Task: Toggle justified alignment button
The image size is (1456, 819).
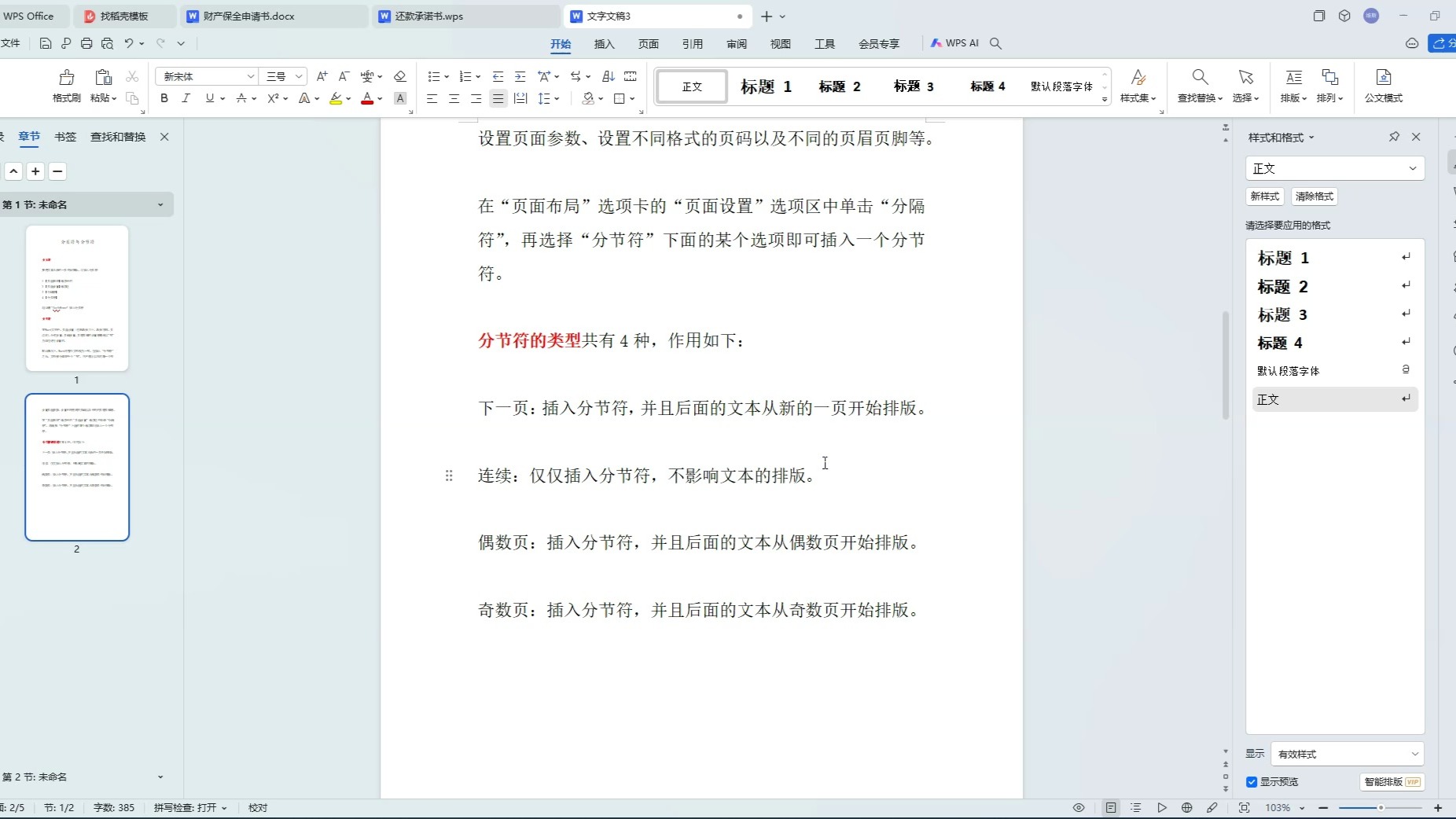Action: tap(498, 98)
